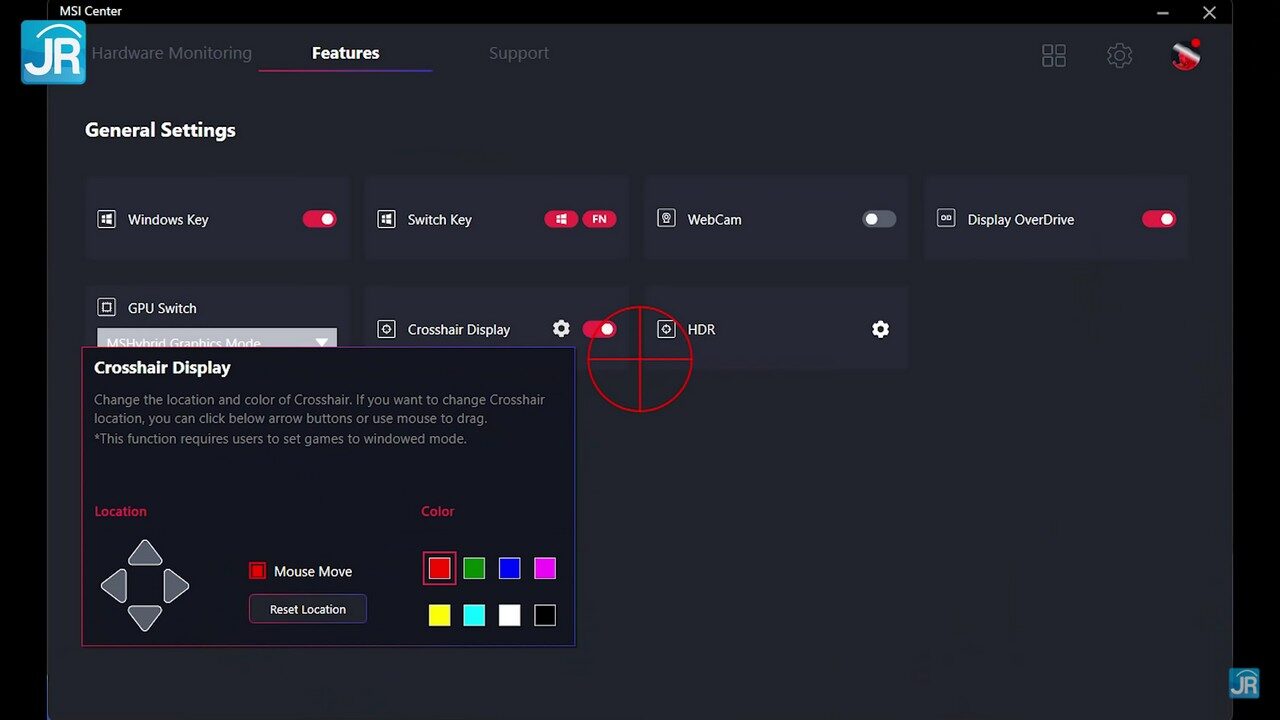This screenshot has height=720, width=1280.
Task: Move crosshair with the left arrow
Action: tap(114, 586)
